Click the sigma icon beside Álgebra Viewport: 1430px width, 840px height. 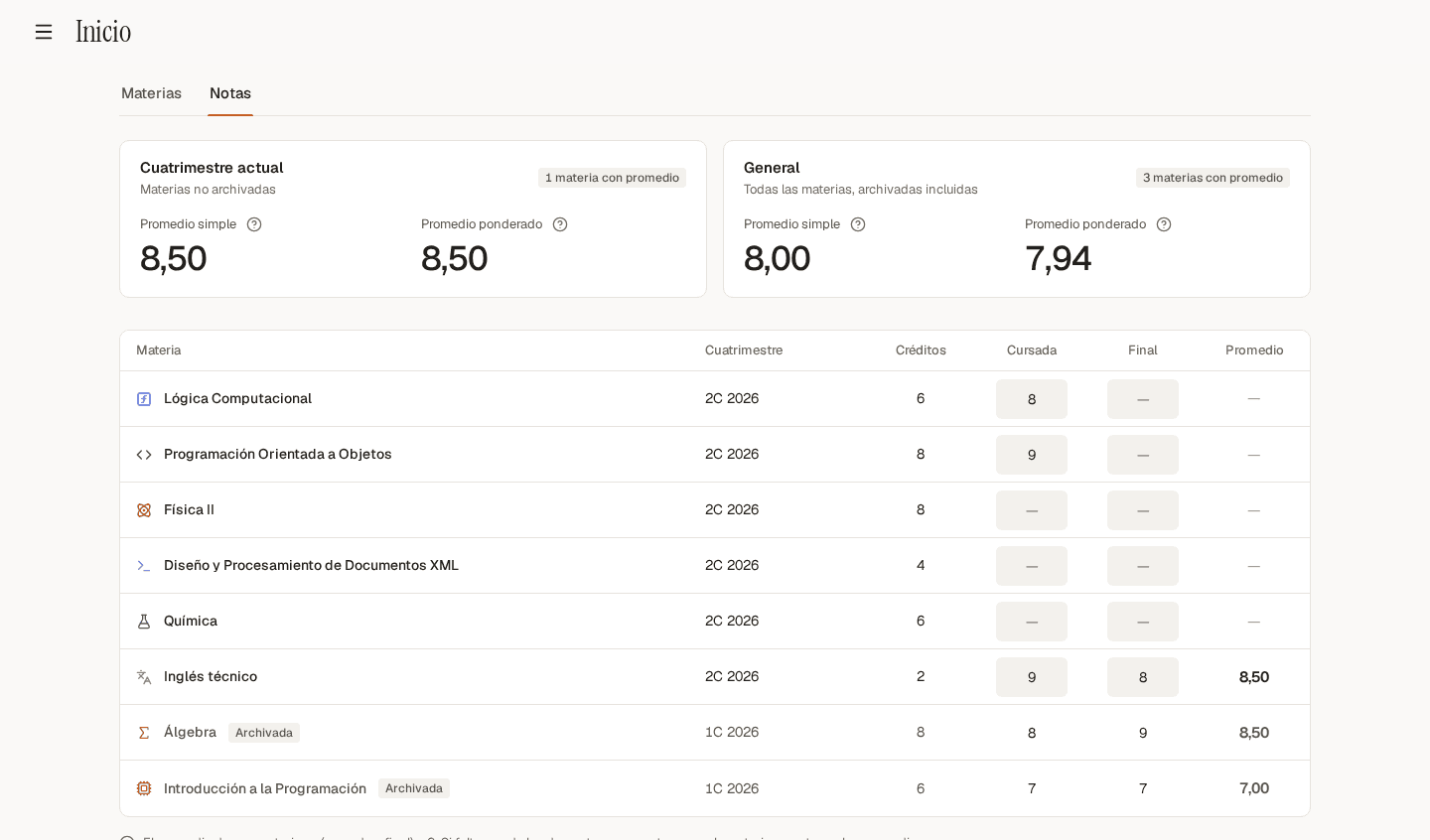pyautogui.click(x=144, y=733)
